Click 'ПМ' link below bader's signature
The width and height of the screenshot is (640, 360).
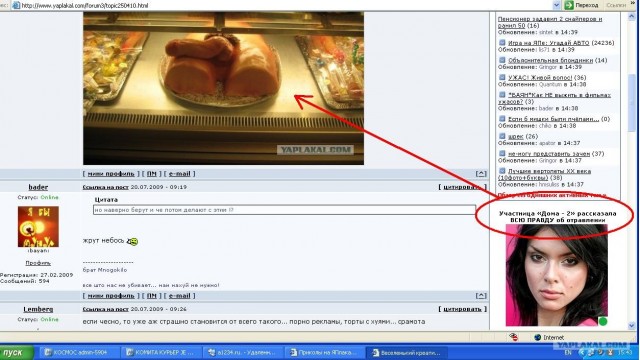point(151,296)
